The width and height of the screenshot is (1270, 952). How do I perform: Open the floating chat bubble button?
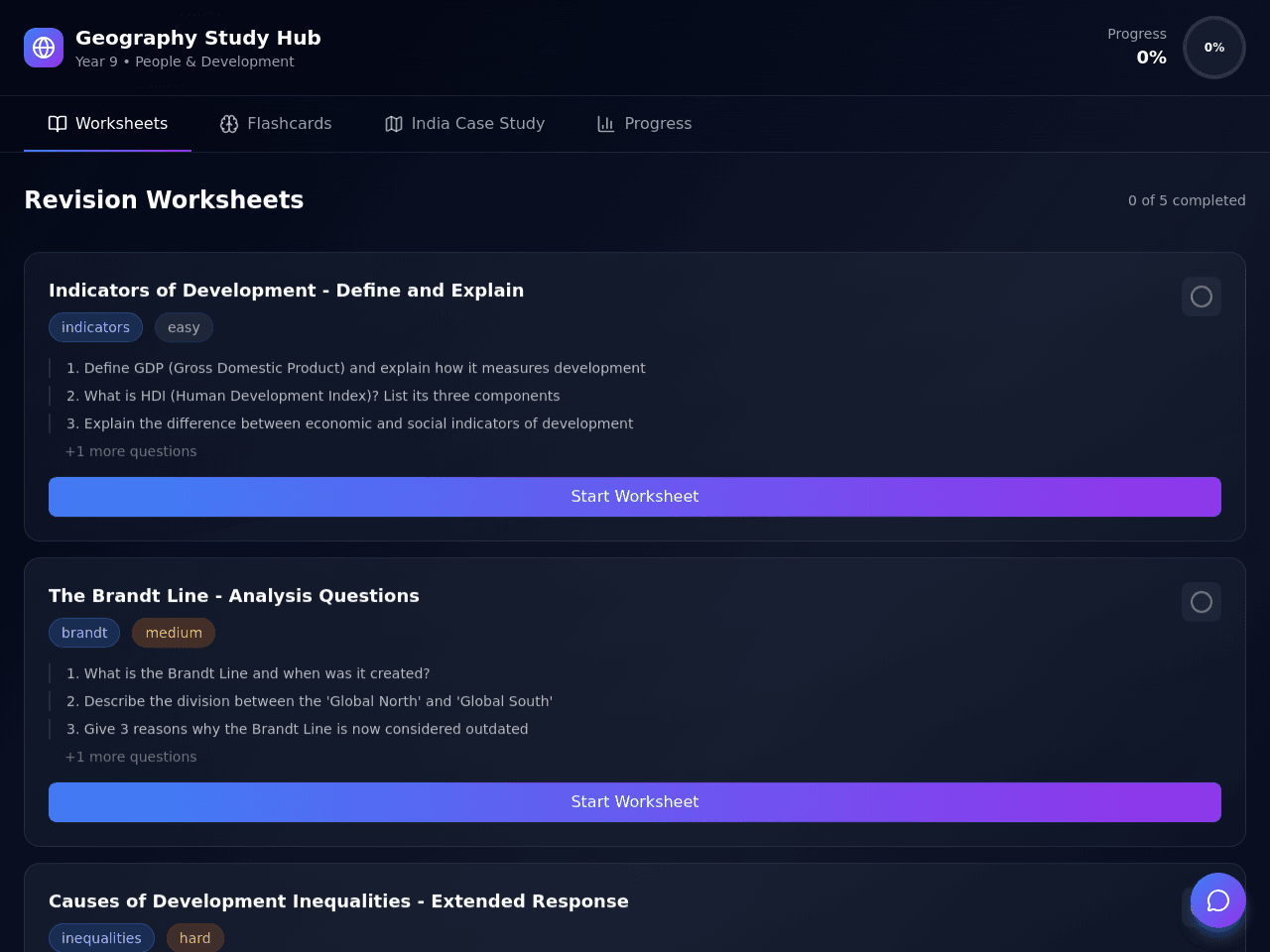coord(1218,900)
